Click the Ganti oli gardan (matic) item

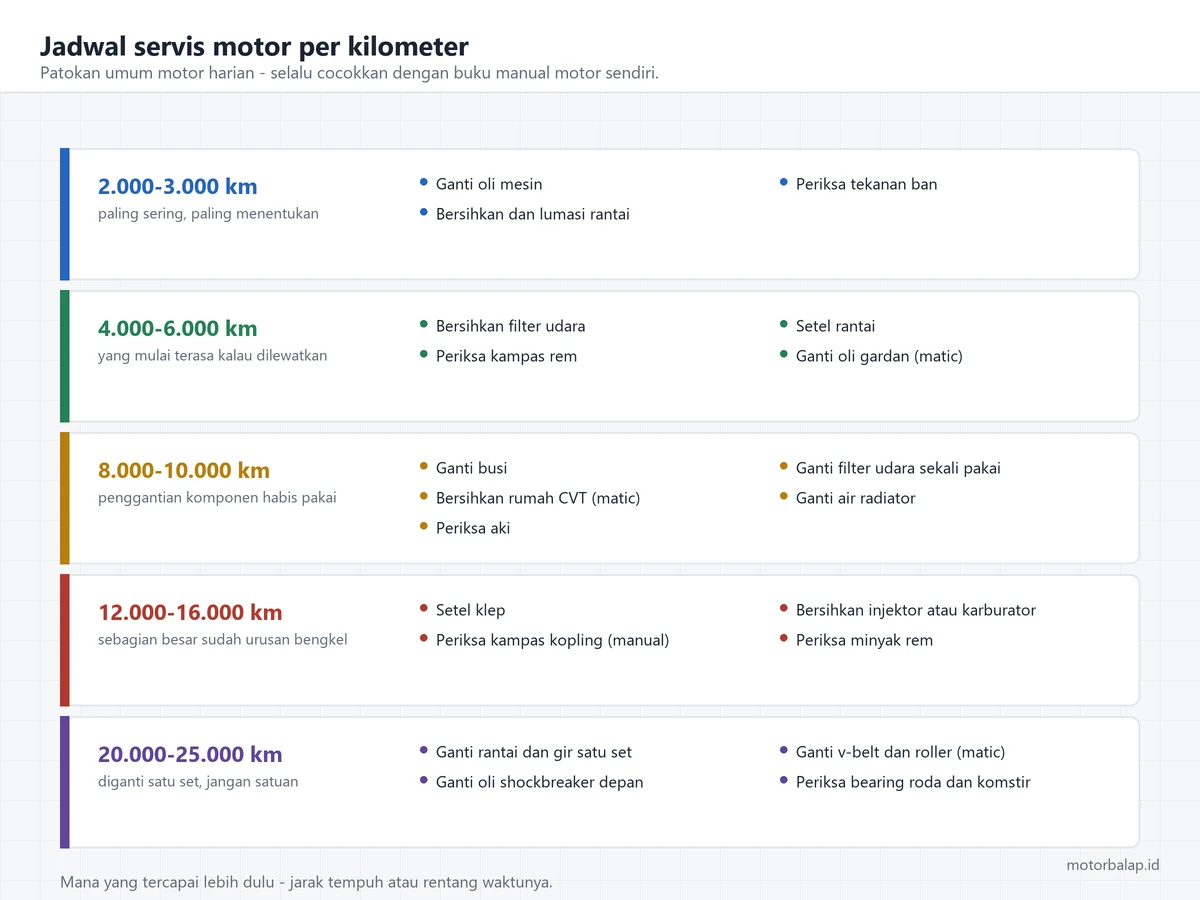(x=879, y=356)
